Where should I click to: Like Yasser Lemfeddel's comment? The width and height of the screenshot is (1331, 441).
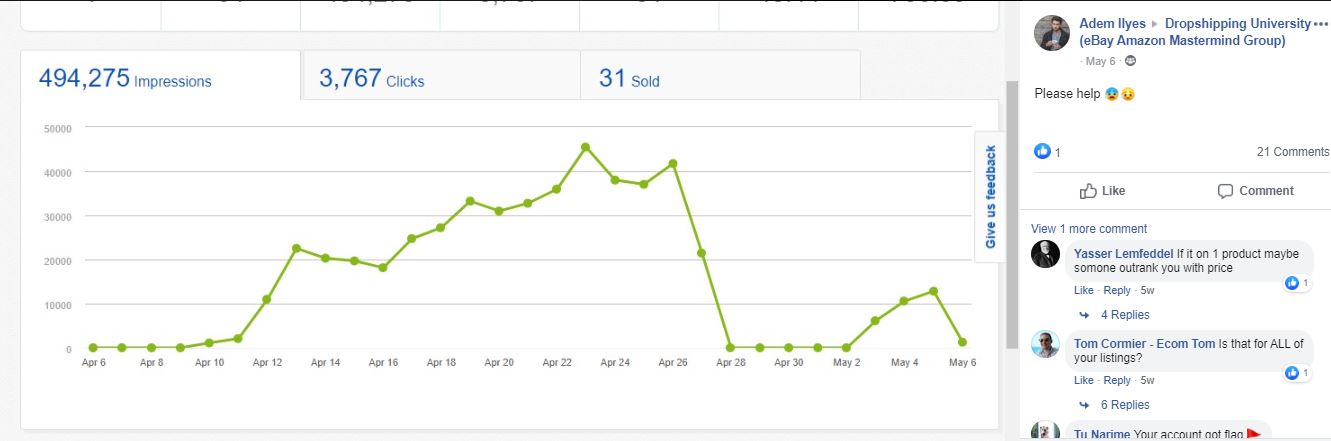(1083, 291)
